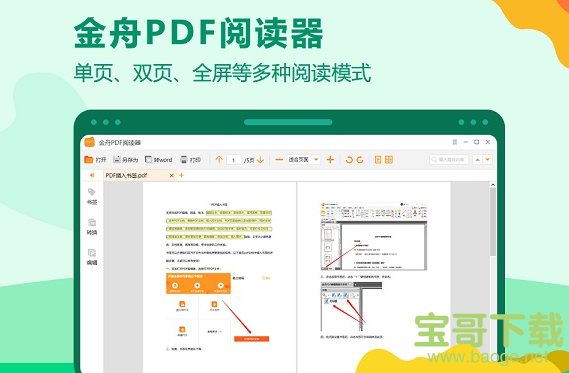569x373 pixels.
Task: Zoom out with the minus button
Action: click(x=279, y=160)
